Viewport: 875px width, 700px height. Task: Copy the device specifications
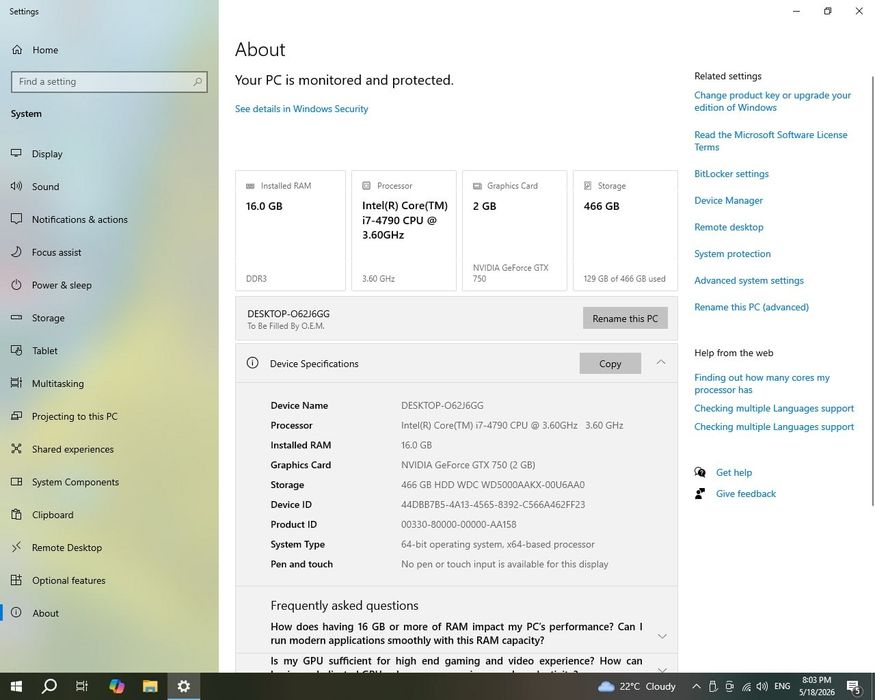pos(610,363)
